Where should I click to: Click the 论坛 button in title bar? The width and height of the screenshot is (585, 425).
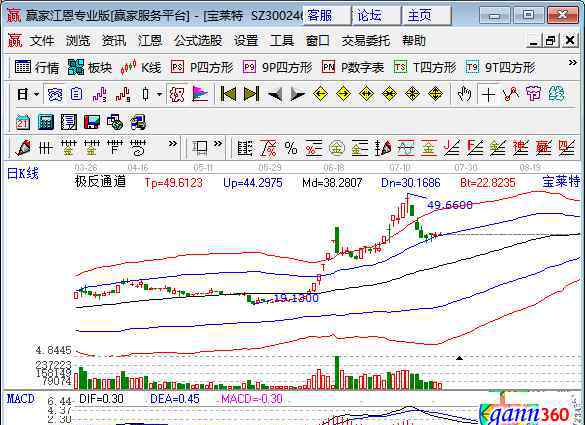coord(376,15)
